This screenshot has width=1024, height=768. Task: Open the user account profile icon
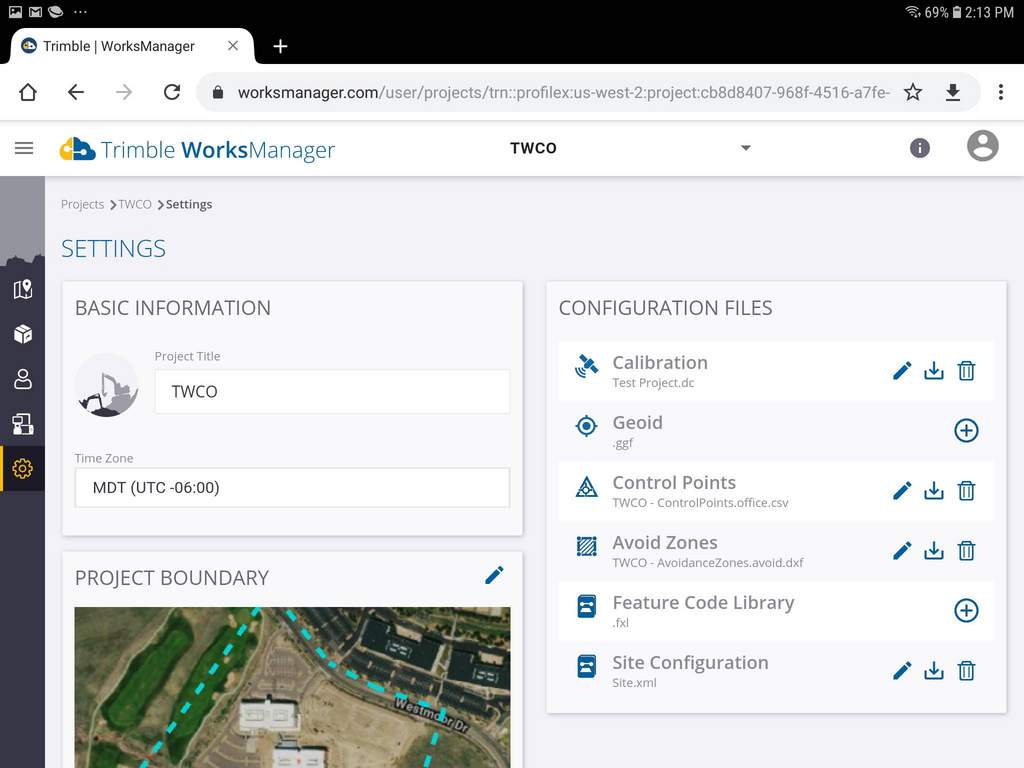click(x=982, y=146)
